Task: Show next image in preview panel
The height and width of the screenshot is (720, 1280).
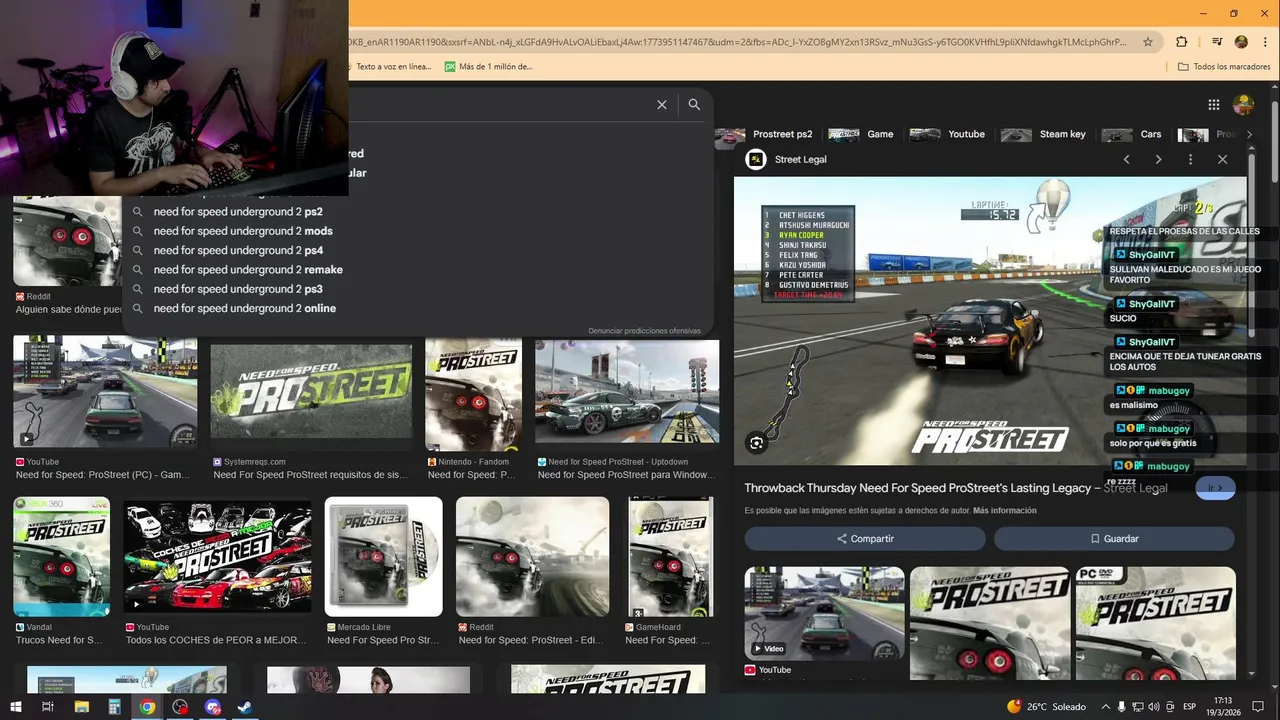Action: 1158,159
